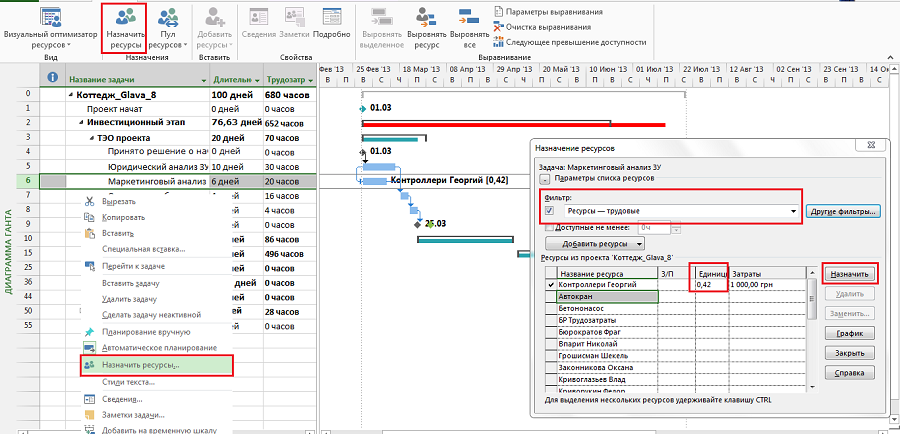
Task: Collapse Инвестиционный этап summary task
Action: point(83,123)
